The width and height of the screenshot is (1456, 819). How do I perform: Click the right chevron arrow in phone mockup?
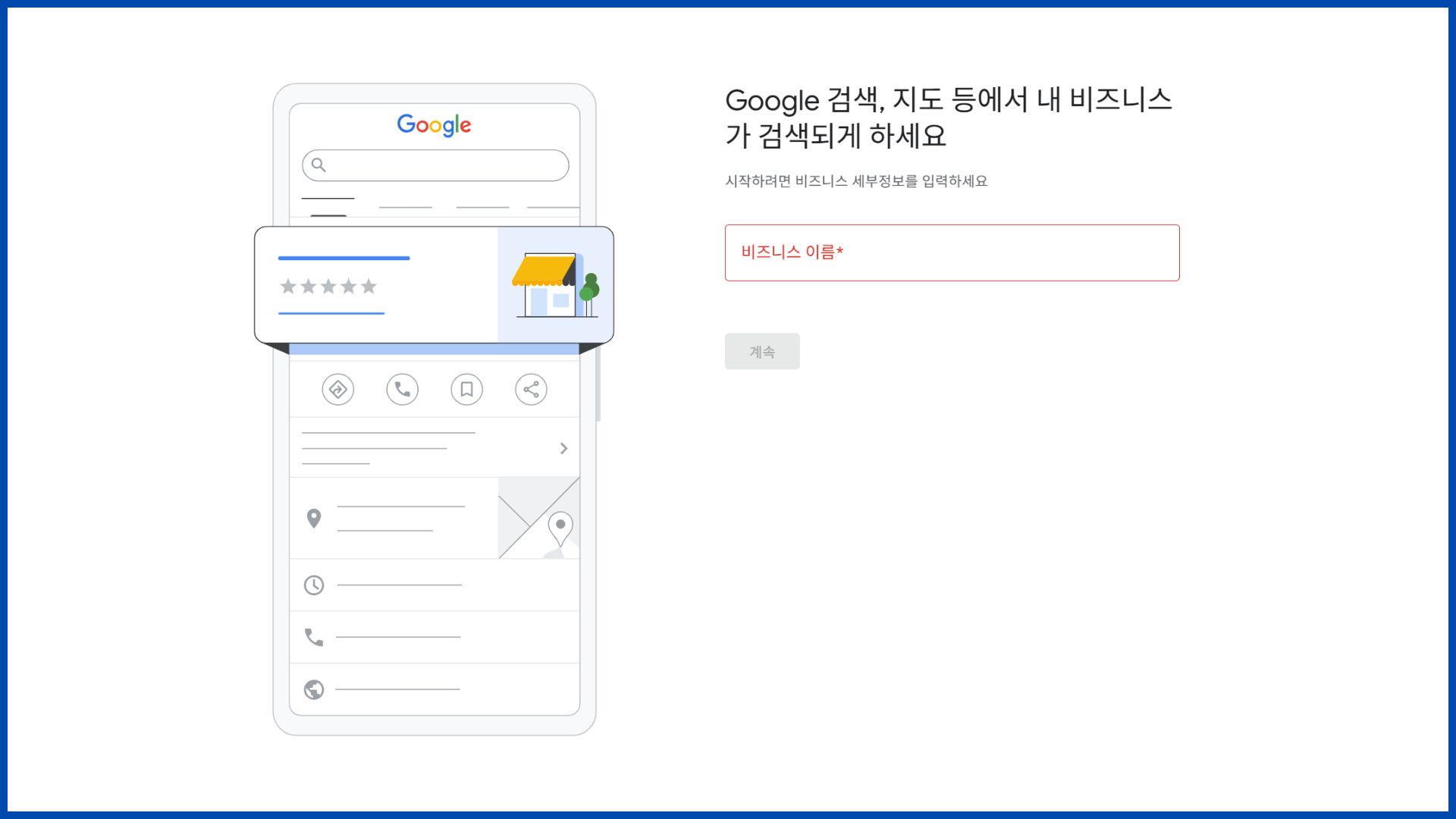click(563, 448)
